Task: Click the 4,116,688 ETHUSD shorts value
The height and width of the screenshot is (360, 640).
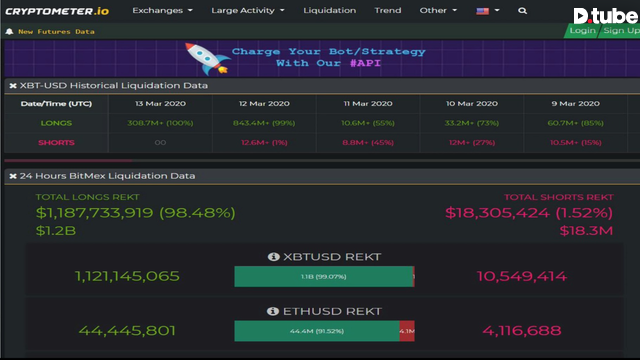Action: click(x=522, y=331)
